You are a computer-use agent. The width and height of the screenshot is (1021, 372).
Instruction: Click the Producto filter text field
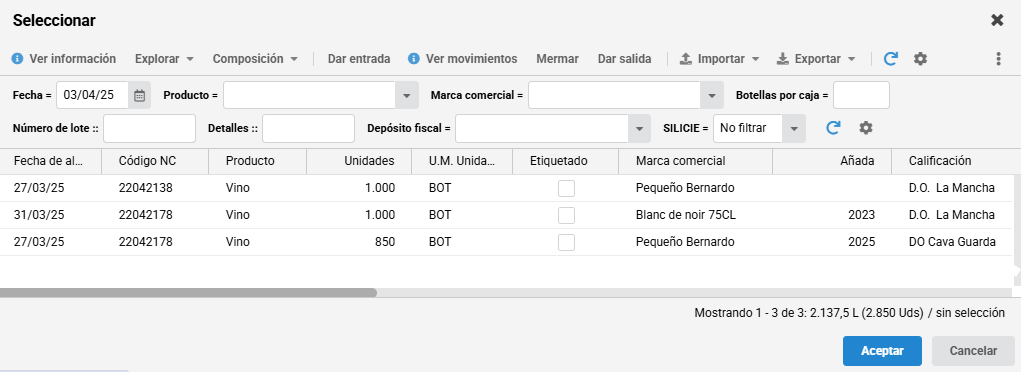[309, 95]
